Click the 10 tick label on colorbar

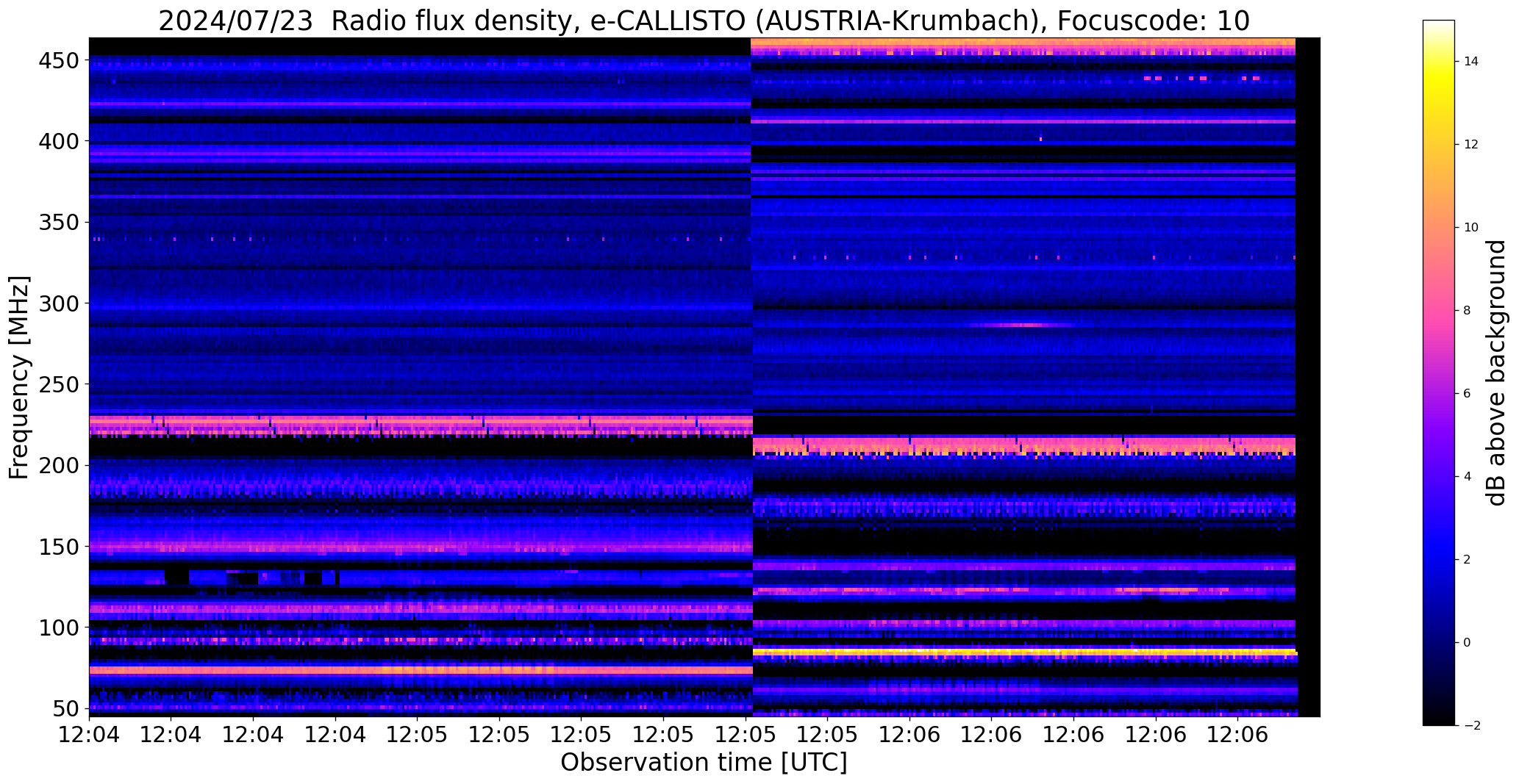coord(1471,228)
